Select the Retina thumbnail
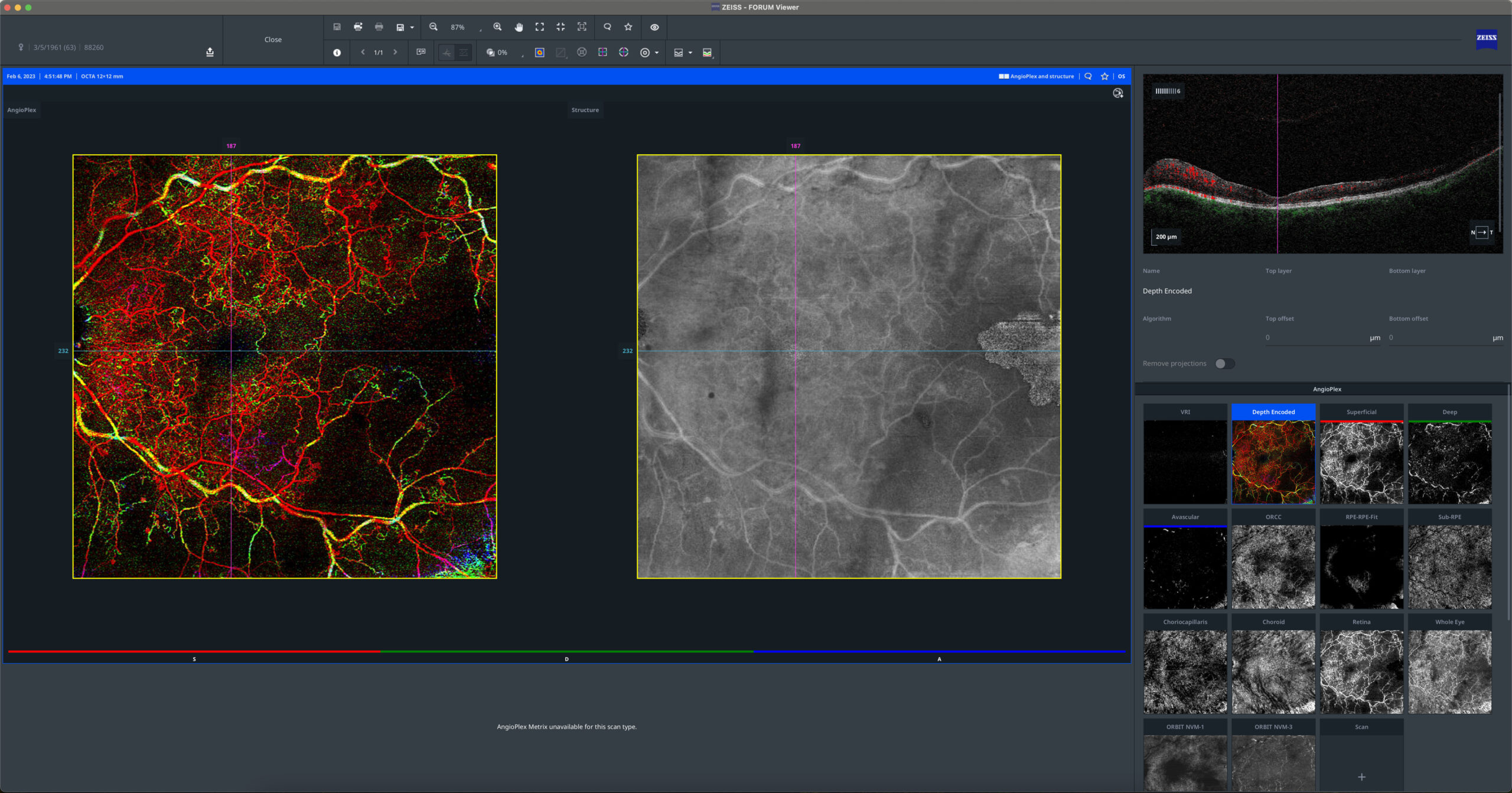 coord(1361,664)
